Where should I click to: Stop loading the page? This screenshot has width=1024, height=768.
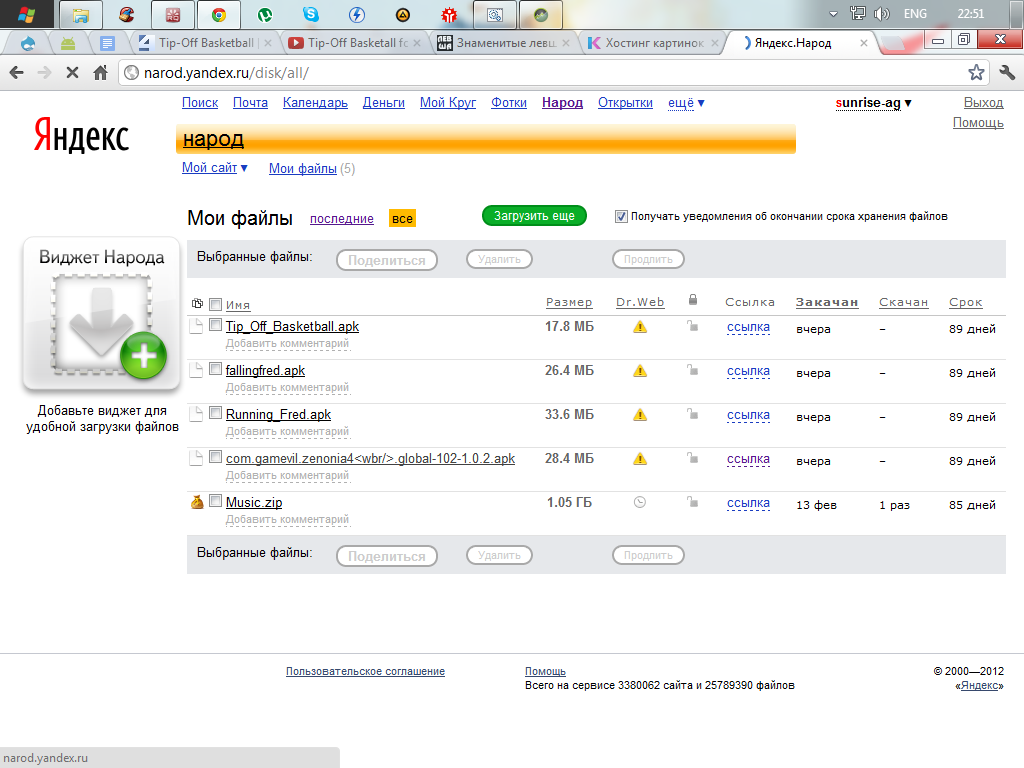click(72, 72)
